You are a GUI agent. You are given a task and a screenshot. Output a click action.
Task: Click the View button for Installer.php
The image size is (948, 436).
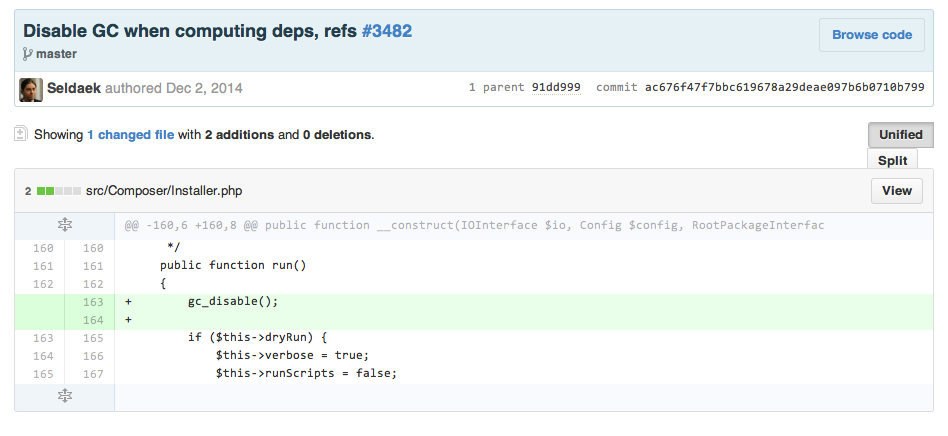(x=896, y=191)
